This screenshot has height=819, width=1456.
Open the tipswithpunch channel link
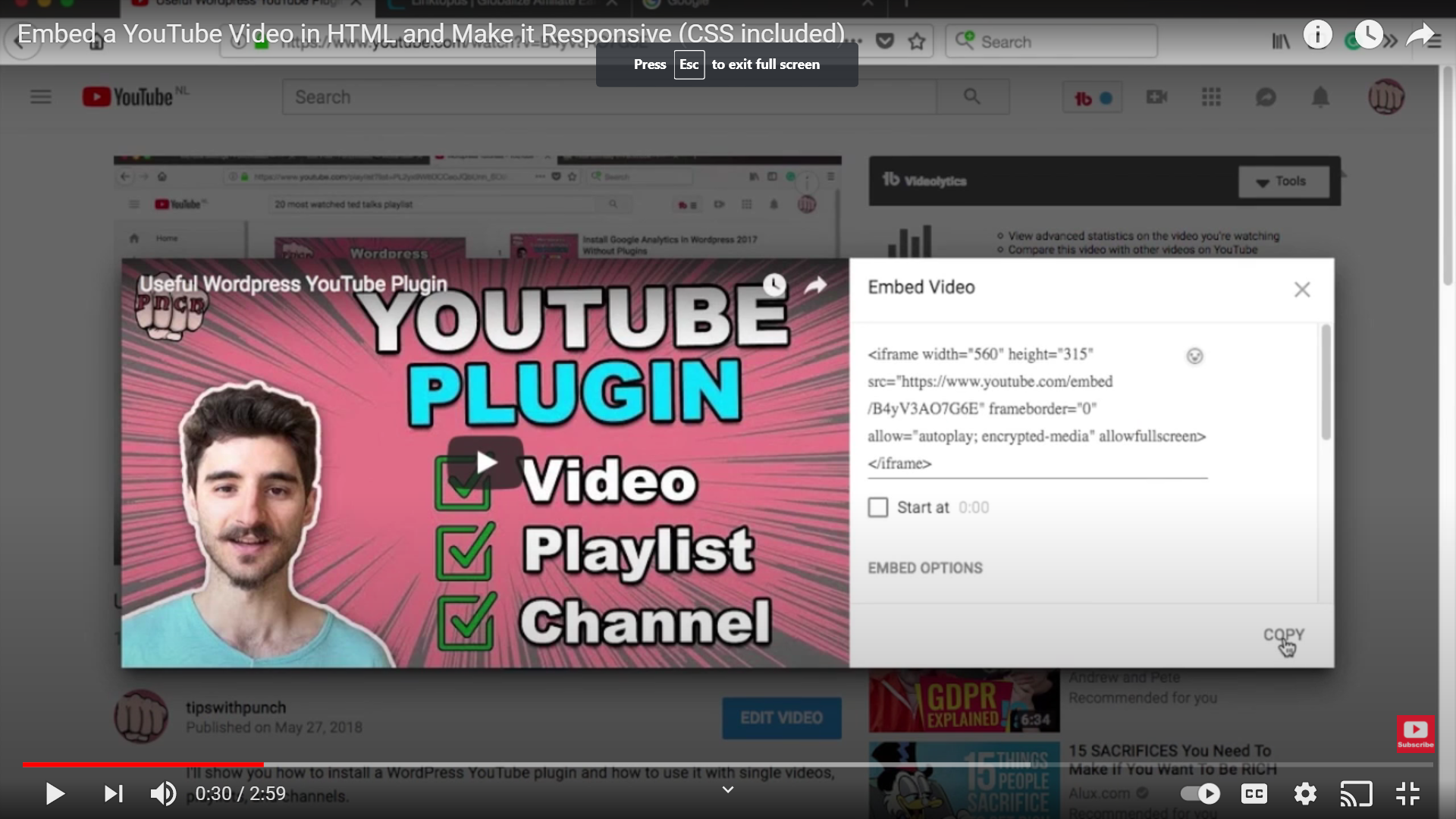coord(236,708)
